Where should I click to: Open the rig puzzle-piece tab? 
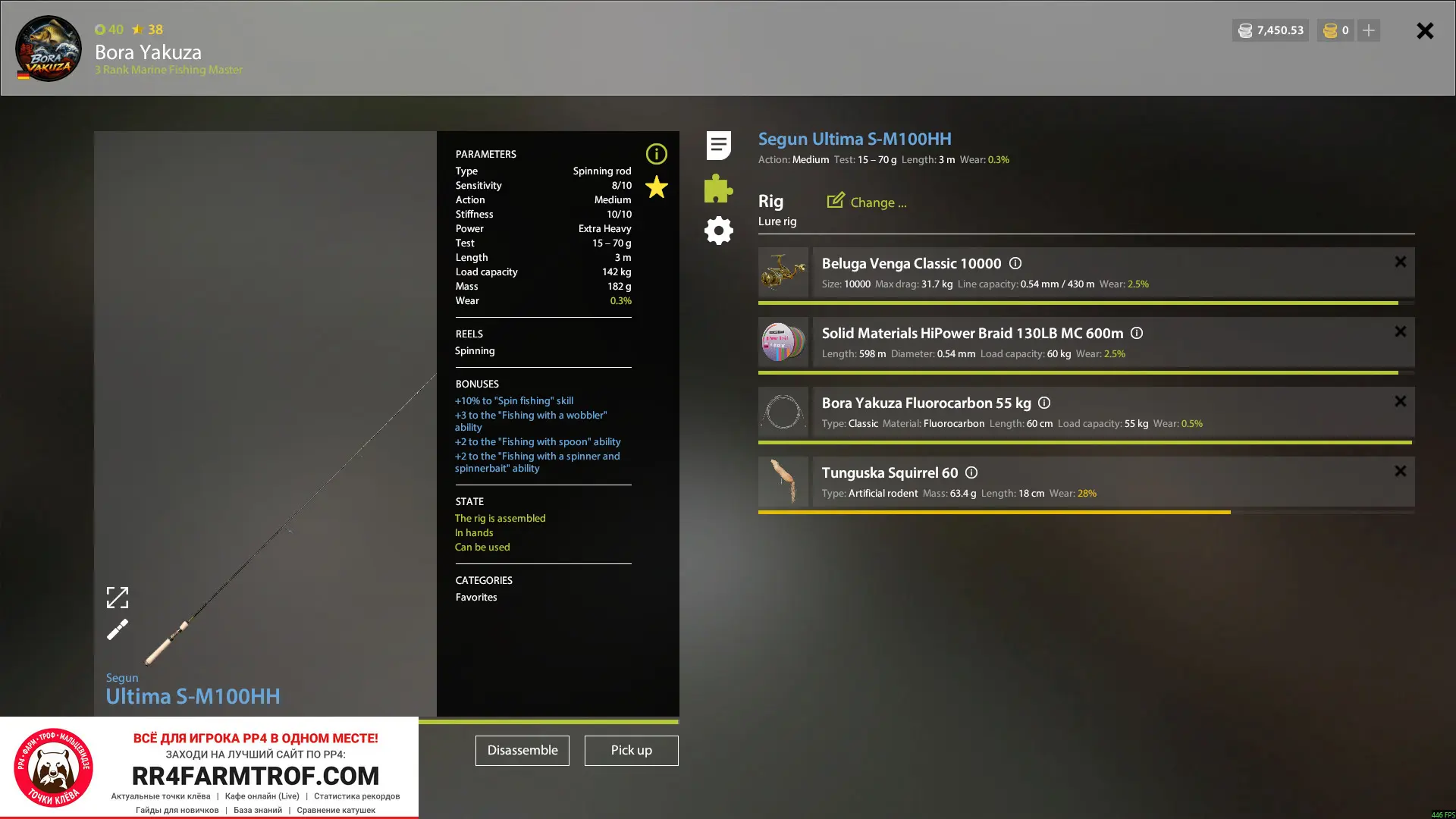(718, 188)
